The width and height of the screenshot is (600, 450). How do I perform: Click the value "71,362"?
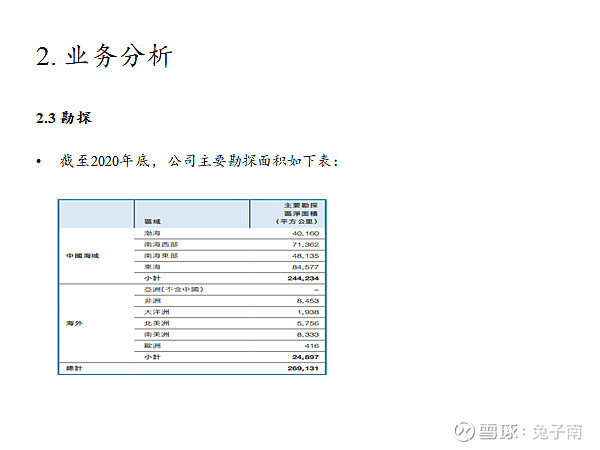coord(305,245)
